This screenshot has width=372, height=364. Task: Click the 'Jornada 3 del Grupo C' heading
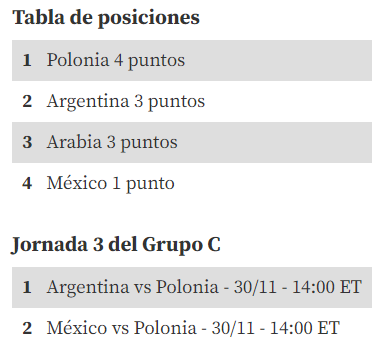(116, 246)
